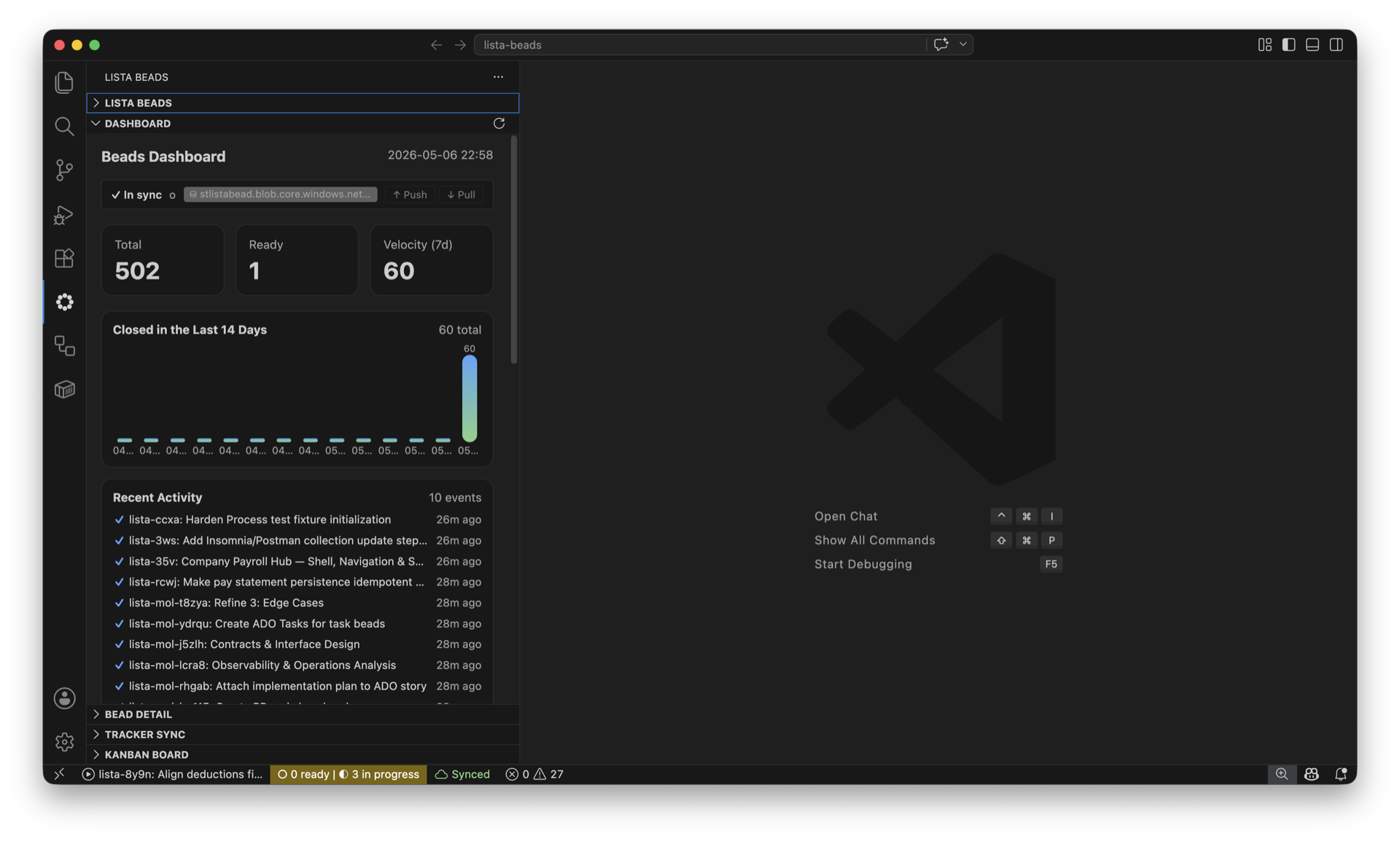Open the Source Control view
This screenshot has height=841, width=1400.
pos(64,171)
